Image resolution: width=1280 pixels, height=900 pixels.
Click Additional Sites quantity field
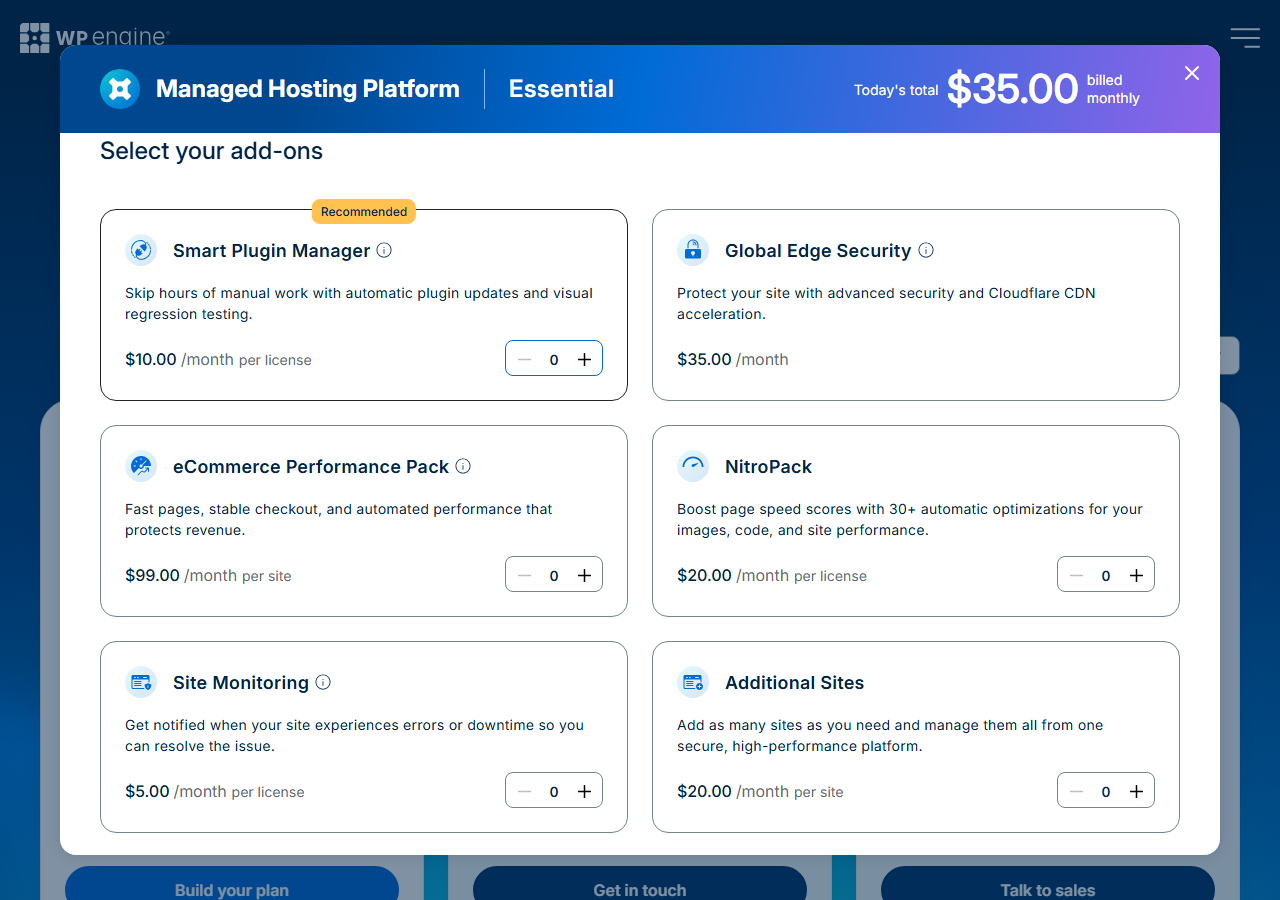point(1106,791)
